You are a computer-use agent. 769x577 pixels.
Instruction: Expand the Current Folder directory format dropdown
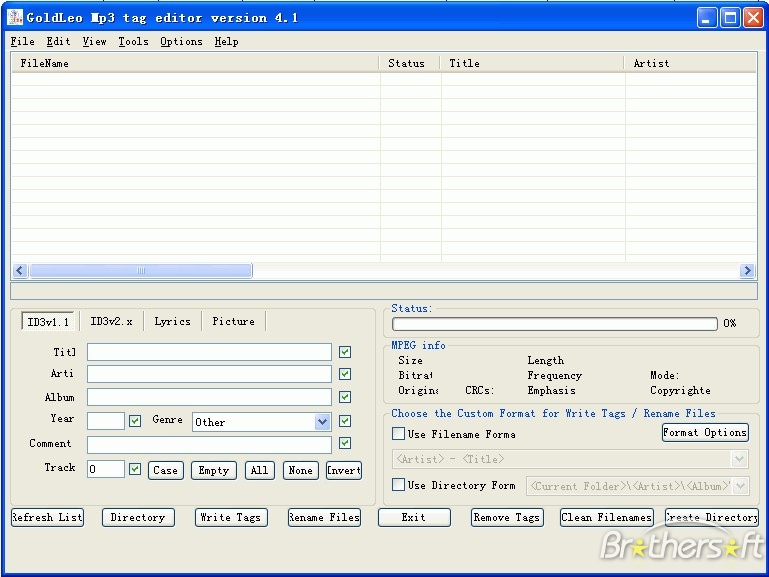click(x=741, y=486)
